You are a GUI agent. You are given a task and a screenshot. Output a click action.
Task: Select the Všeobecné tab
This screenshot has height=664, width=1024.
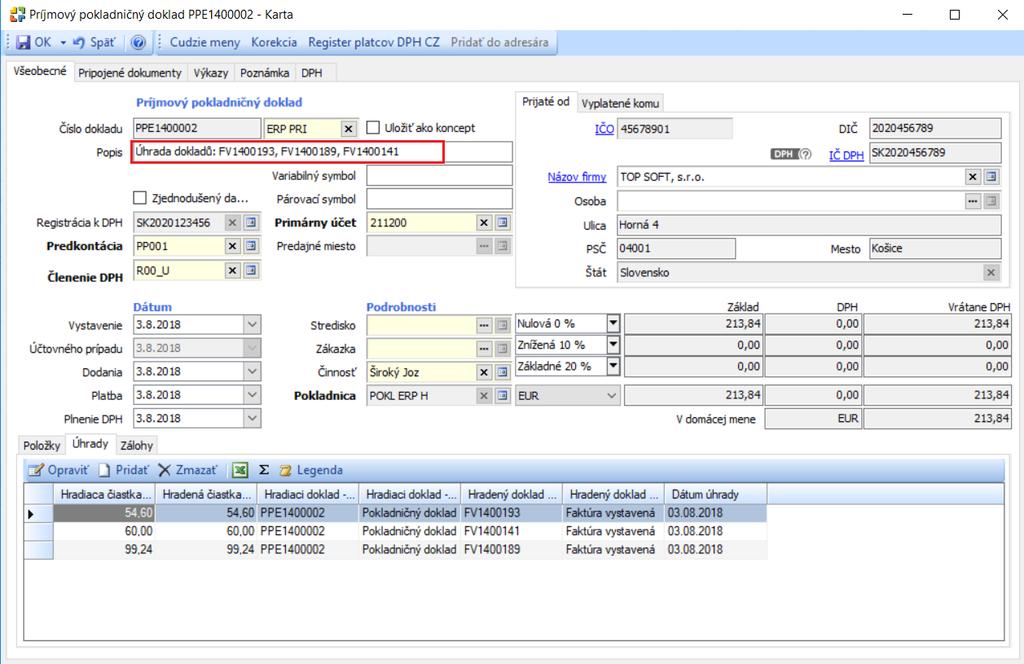(x=40, y=71)
